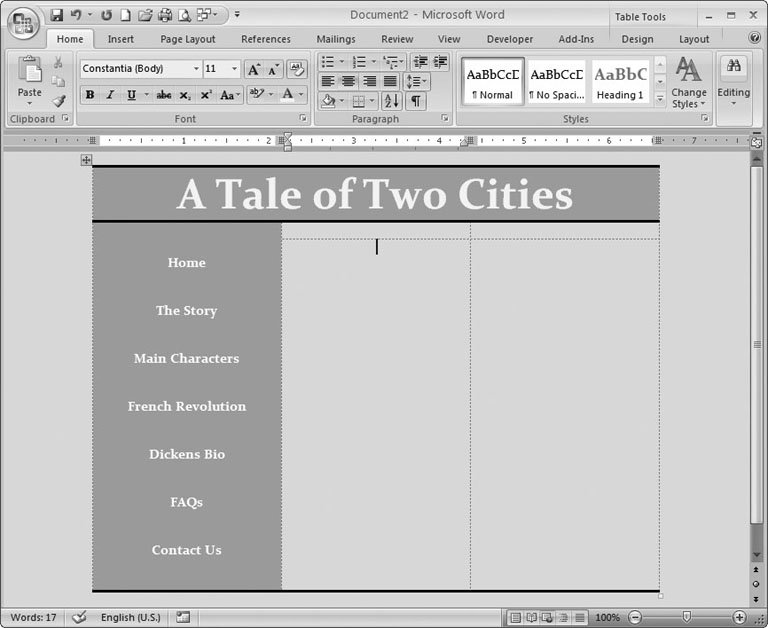The image size is (768, 628).
Task: Open the font size dropdown
Action: point(235,69)
